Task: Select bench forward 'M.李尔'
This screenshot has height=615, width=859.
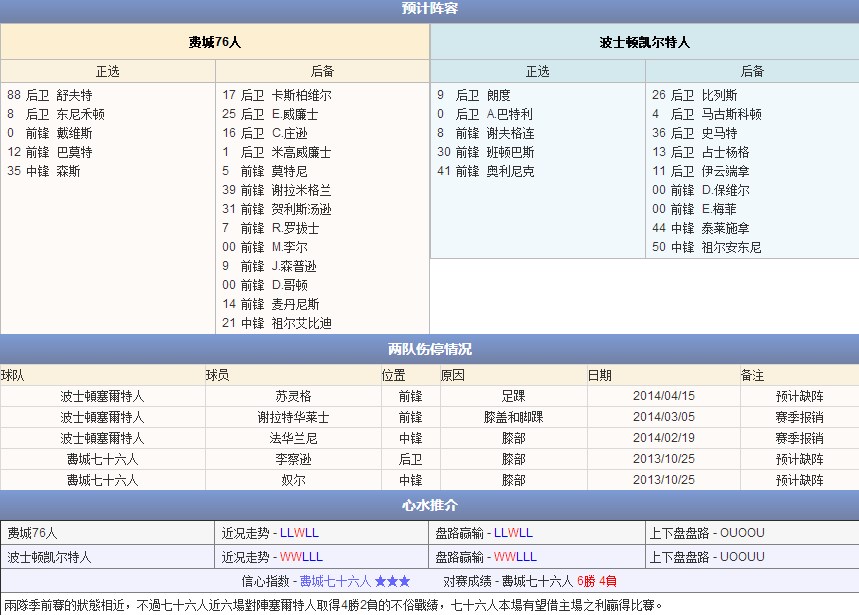Action: tap(289, 247)
